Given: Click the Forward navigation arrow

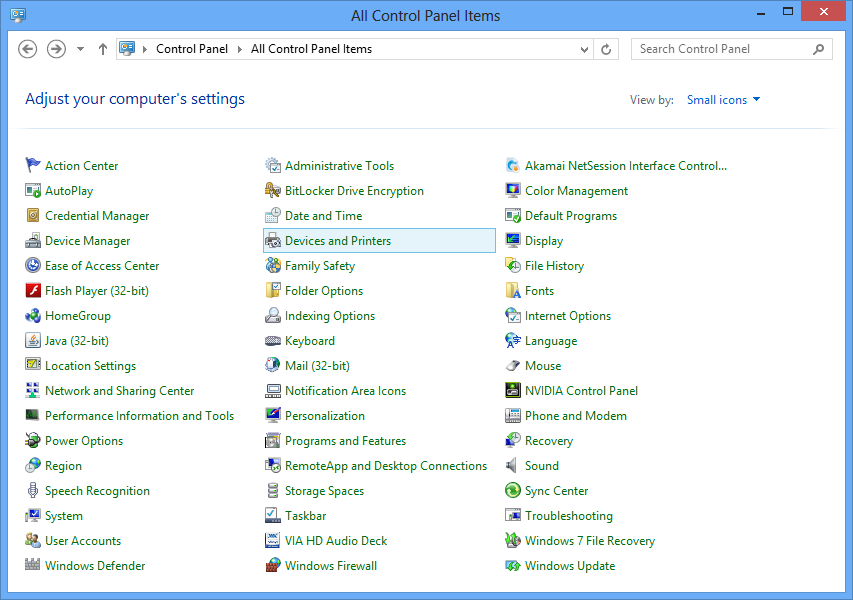Looking at the screenshot, I should pyautogui.click(x=56, y=49).
